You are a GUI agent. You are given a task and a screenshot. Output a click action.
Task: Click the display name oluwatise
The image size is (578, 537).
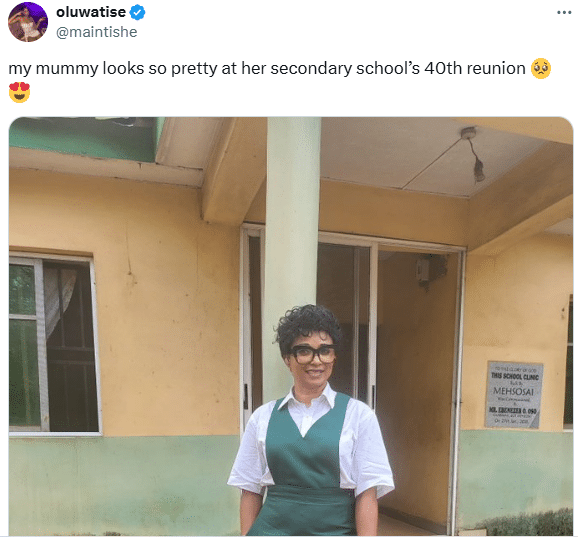click(x=91, y=12)
